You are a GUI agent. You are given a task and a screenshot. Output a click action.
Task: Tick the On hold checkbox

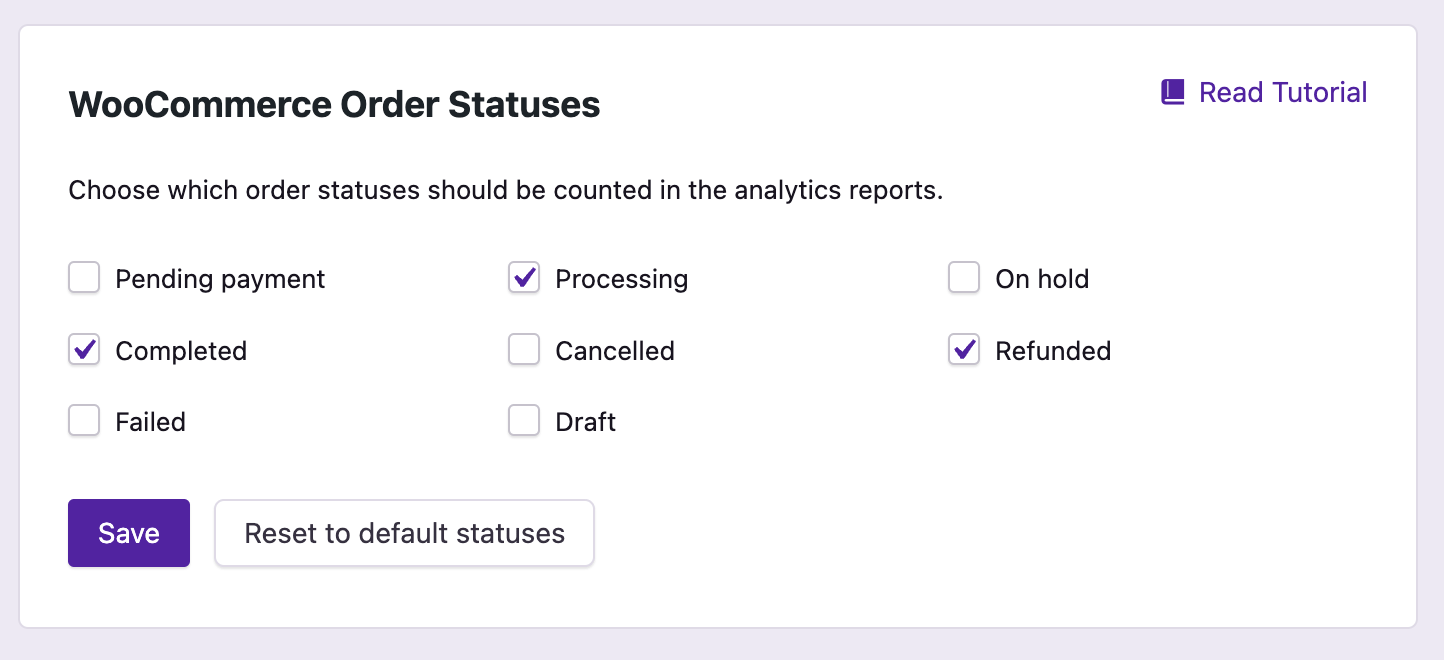pyautogui.click(x=964, y=278)
